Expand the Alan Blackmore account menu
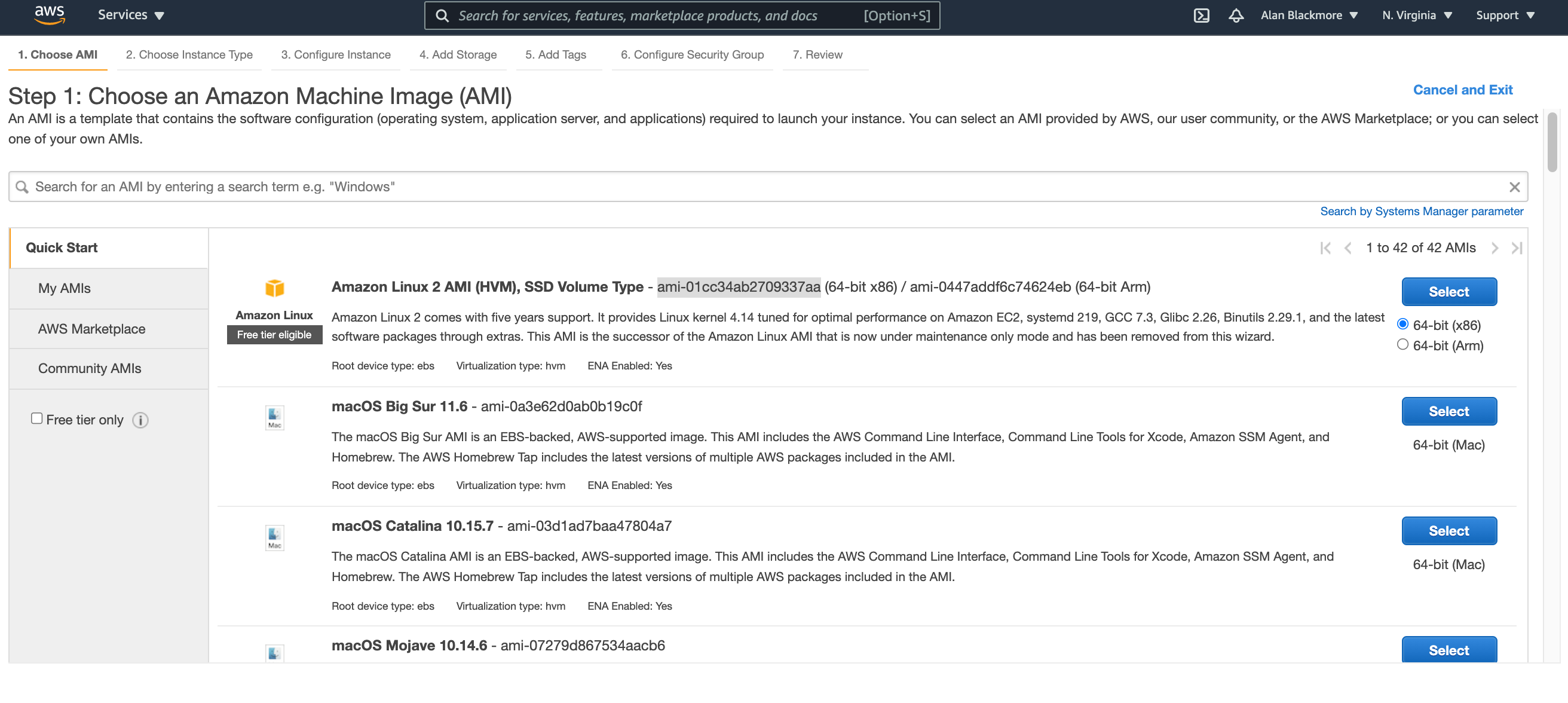The image size is (1568, 703). (x=1309, y=14)
